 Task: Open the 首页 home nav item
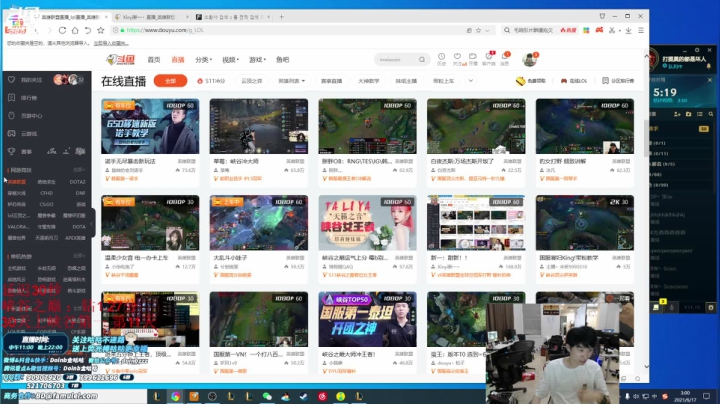coord(154,60)
